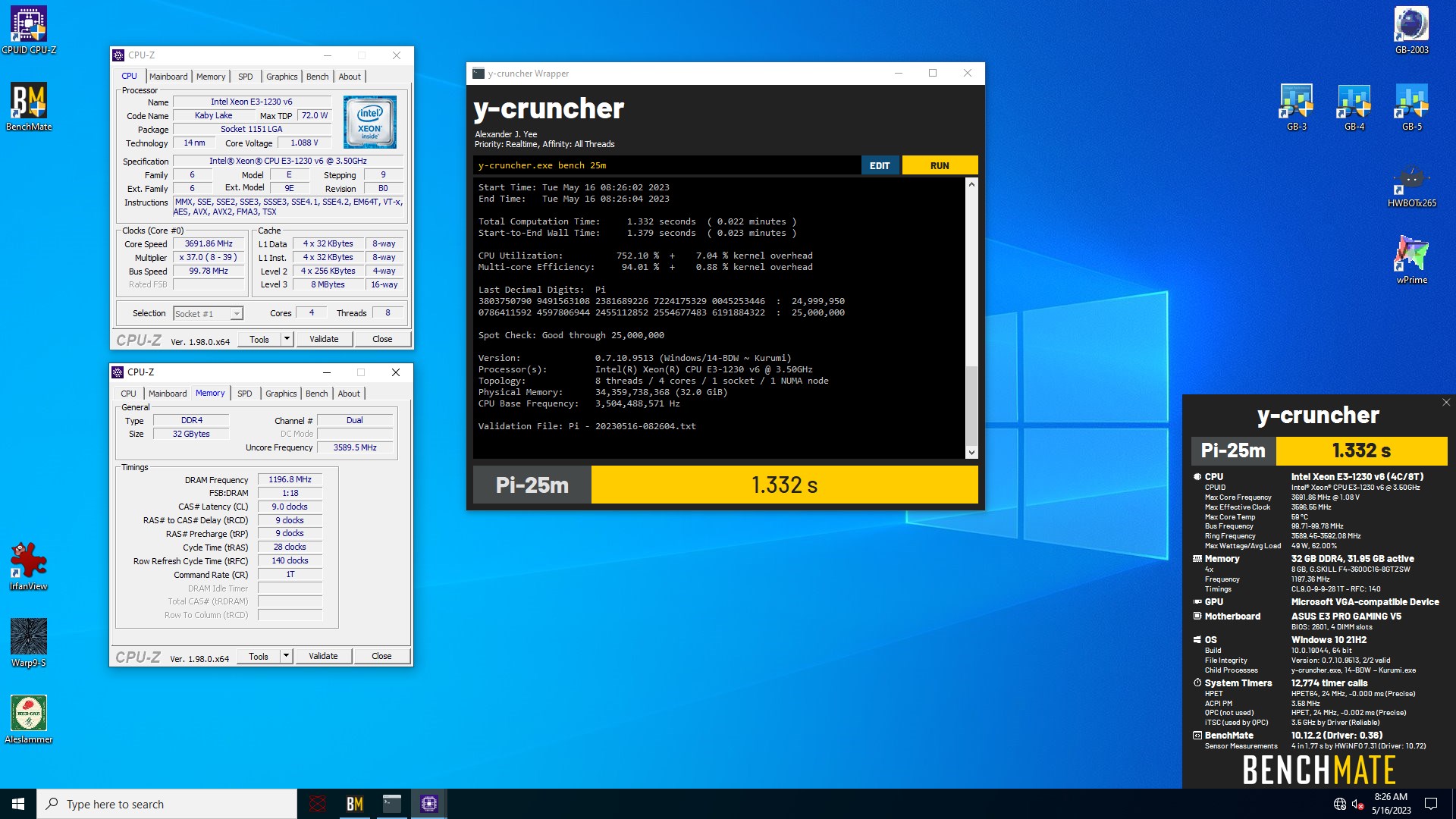
Task: Switch to SPD tab in top CPU-Z
Action: [246, 77]
